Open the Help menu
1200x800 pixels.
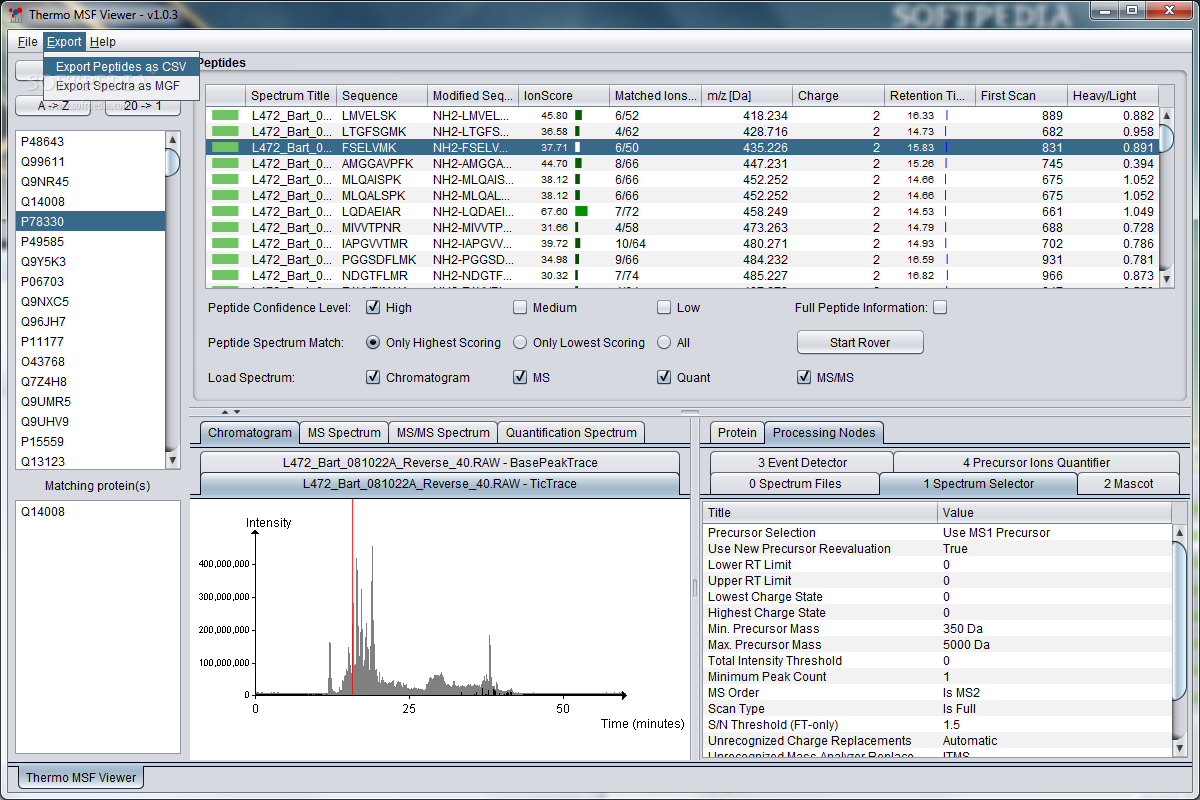click(x=103, y=42)
